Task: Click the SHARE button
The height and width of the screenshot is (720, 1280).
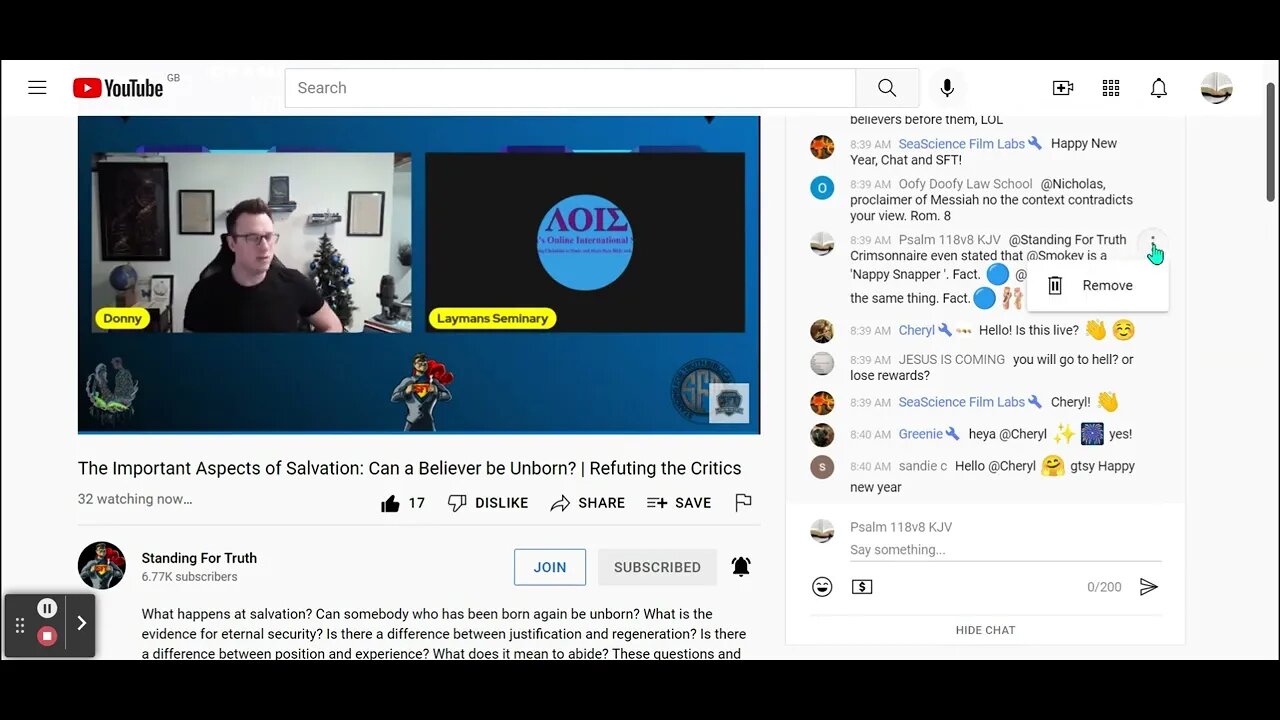Action: point(588,503)
